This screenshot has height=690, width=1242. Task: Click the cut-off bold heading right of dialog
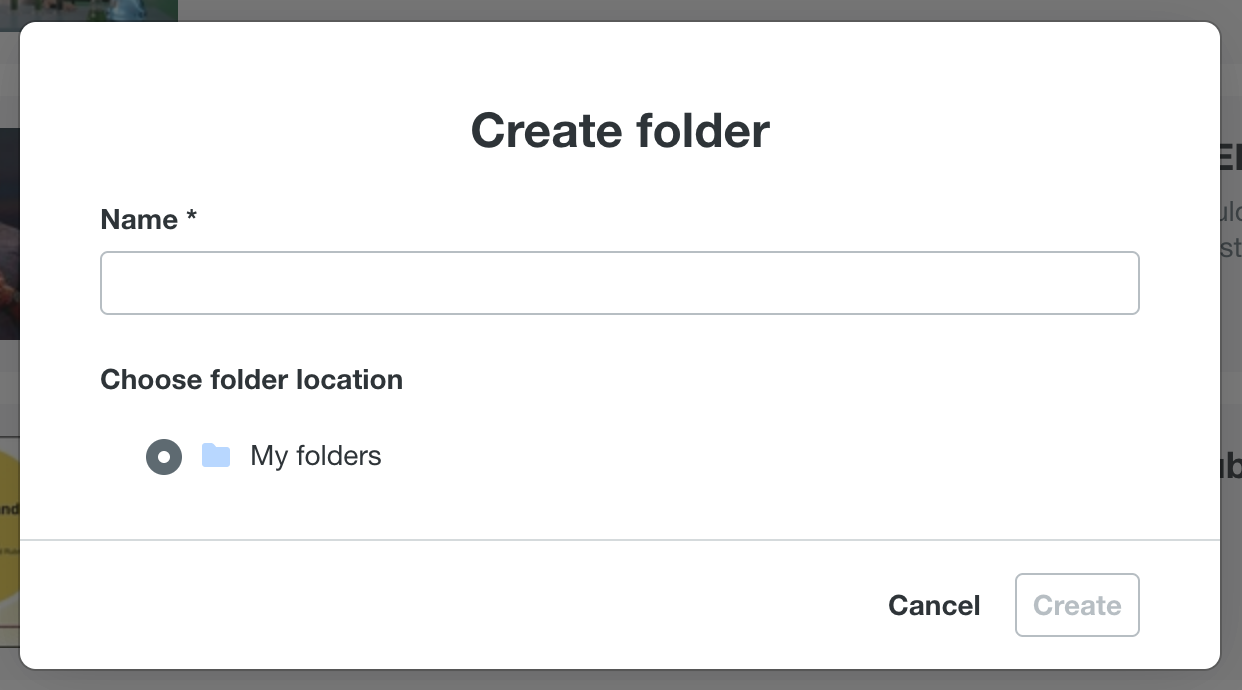coord(1231,158)
